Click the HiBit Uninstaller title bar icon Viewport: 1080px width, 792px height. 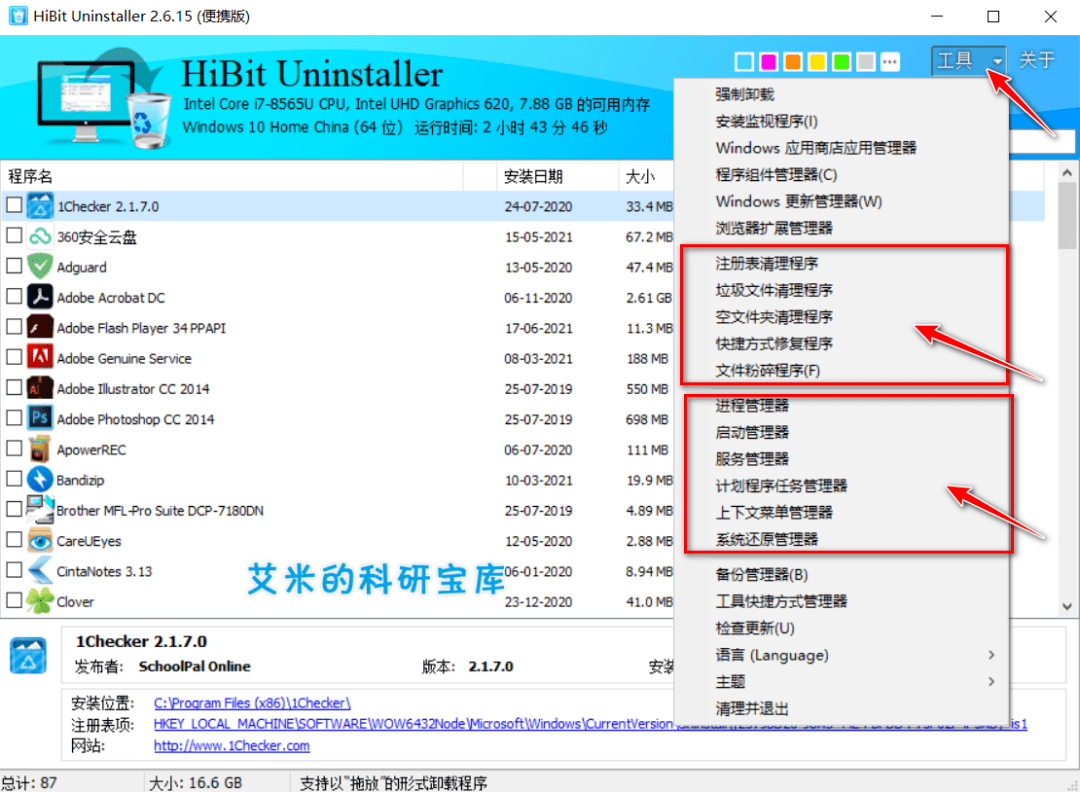(18, 16)
